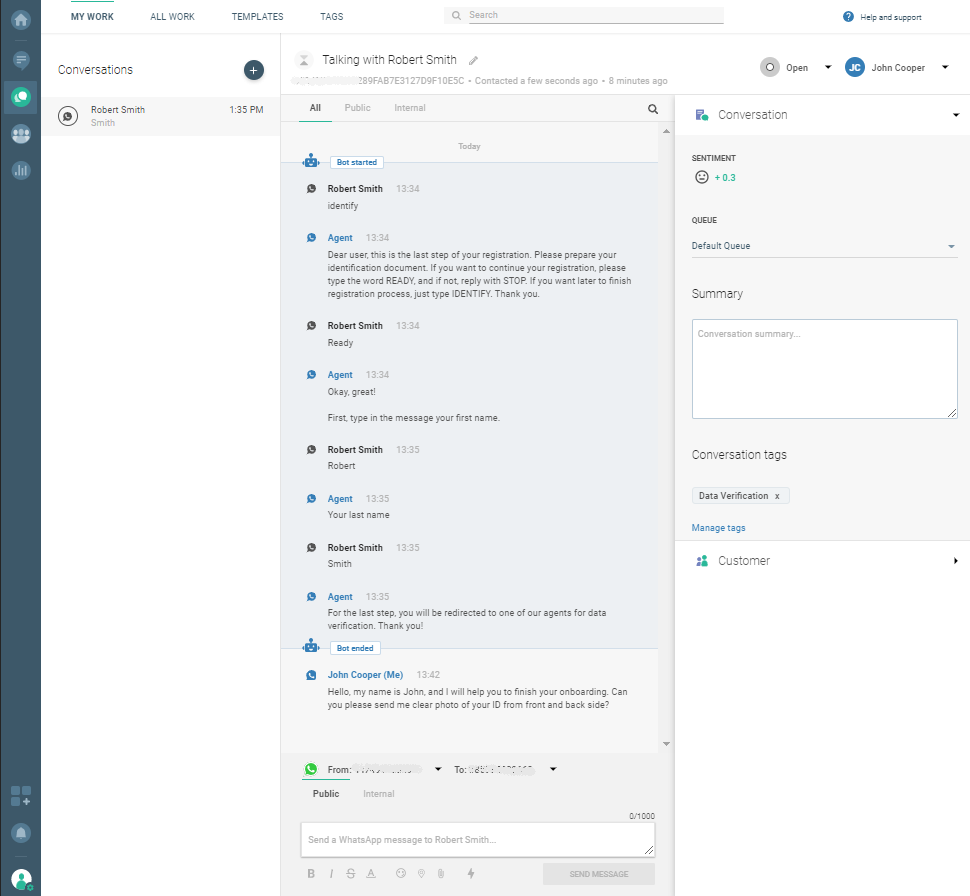Click the chat scrollbar down arrow
This screenshot has width=970, height=896.
[666, 744]
